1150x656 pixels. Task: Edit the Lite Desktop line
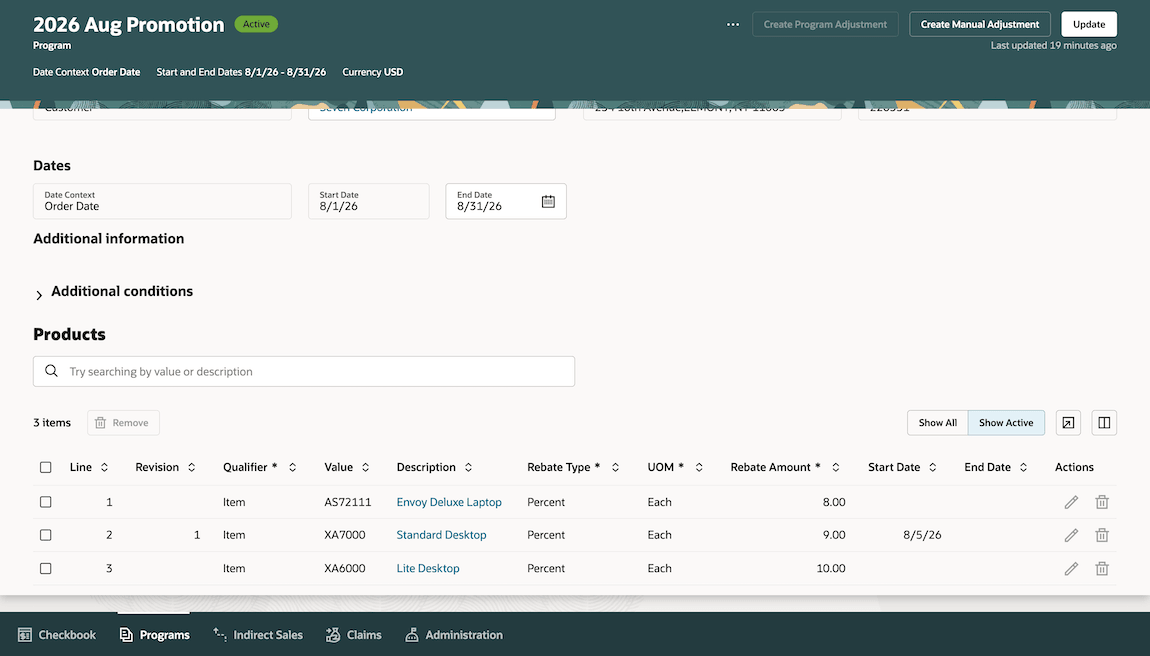tap(1072, 569)
